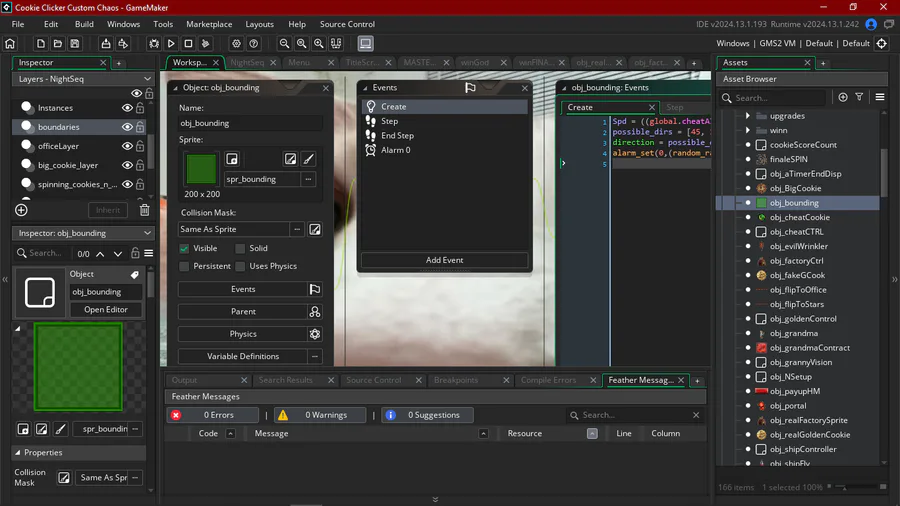Uncheck the Visible checkbox
Viewport: 900px width, 506px height.
184,248
